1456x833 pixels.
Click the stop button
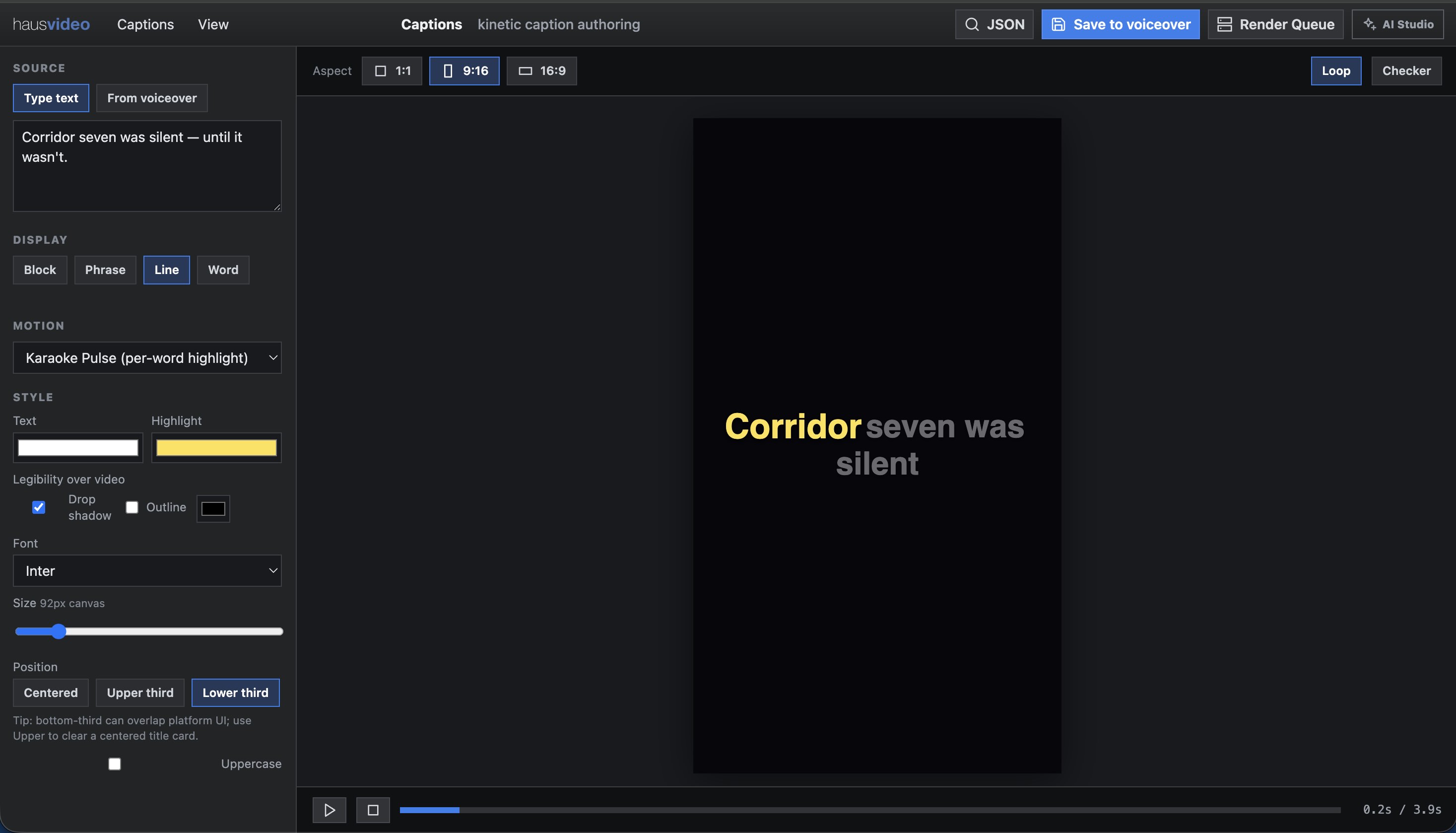point(372,810)
